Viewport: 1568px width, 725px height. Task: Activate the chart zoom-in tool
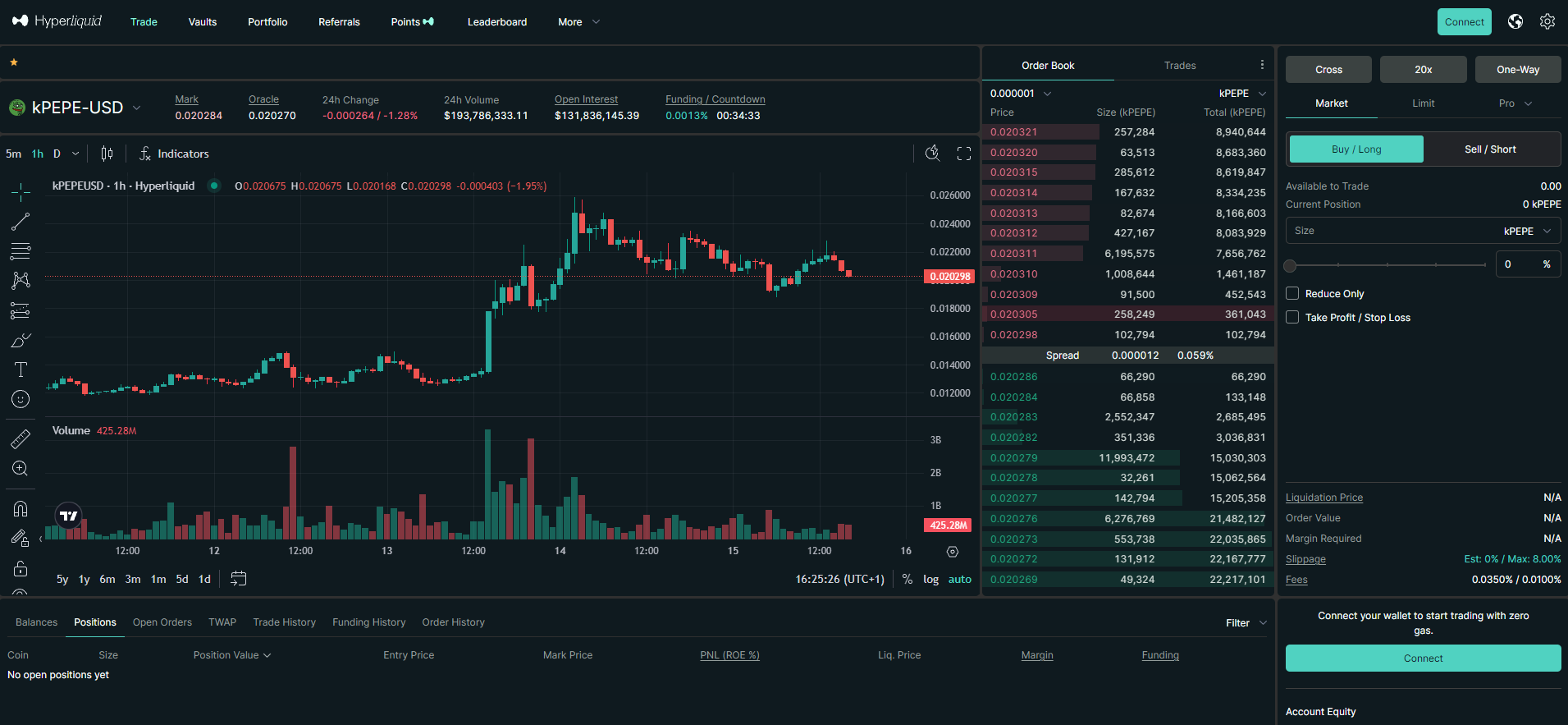tap(21, 469)
